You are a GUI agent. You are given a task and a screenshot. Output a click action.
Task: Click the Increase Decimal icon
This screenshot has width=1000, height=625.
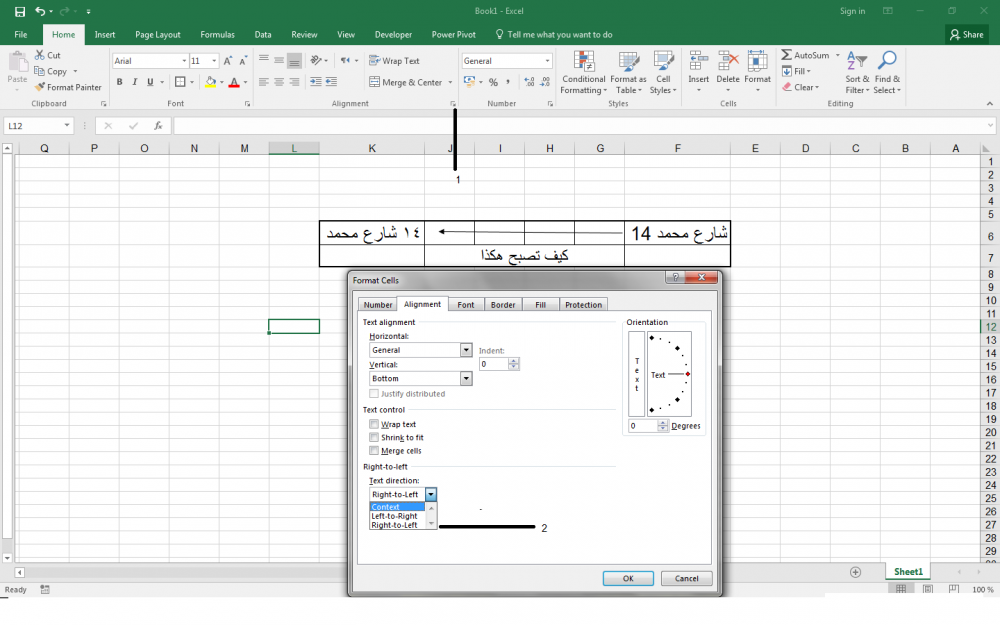pos(529,82)
